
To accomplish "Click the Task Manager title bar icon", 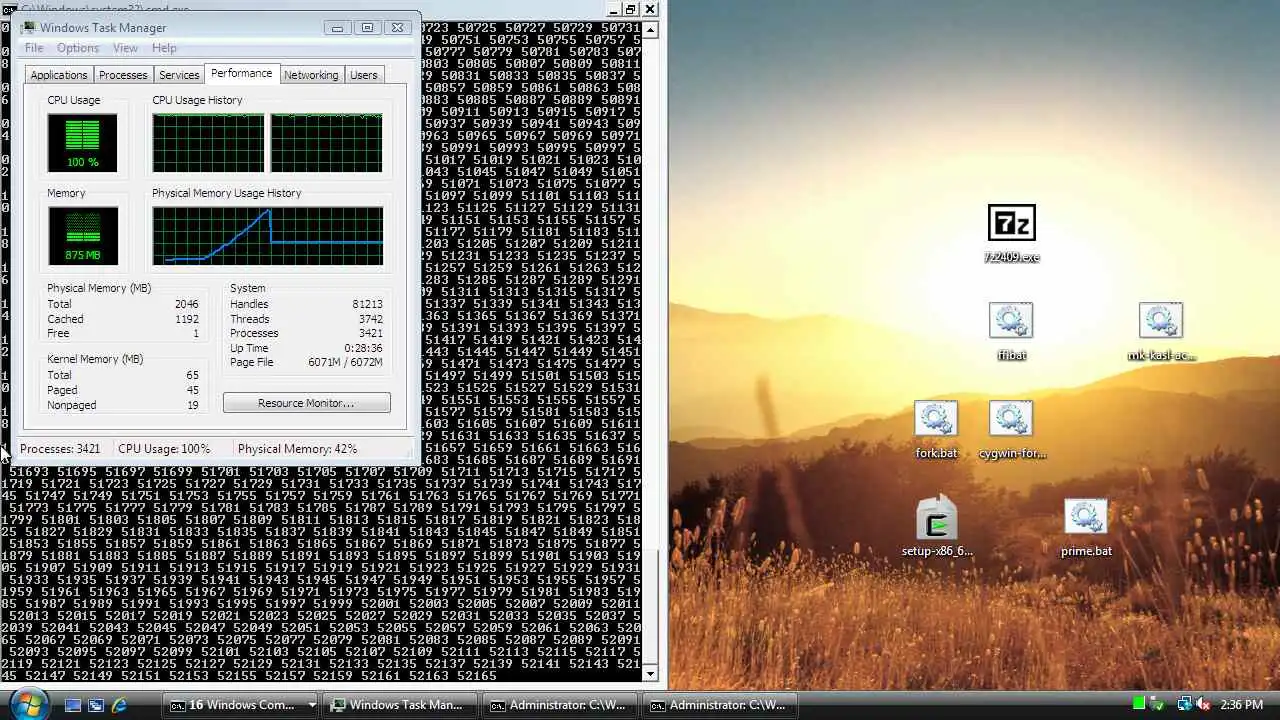I will (28, 28).
